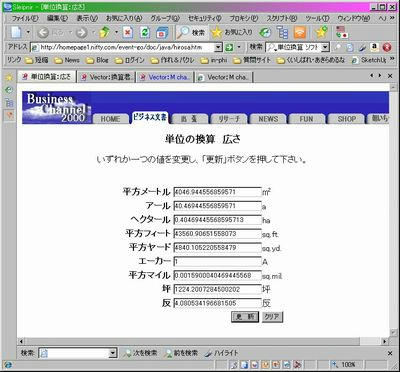Click 次を検索 find-next button
Image resolution: width=400 pixels, height=372 pixels.
click(140, 353)
